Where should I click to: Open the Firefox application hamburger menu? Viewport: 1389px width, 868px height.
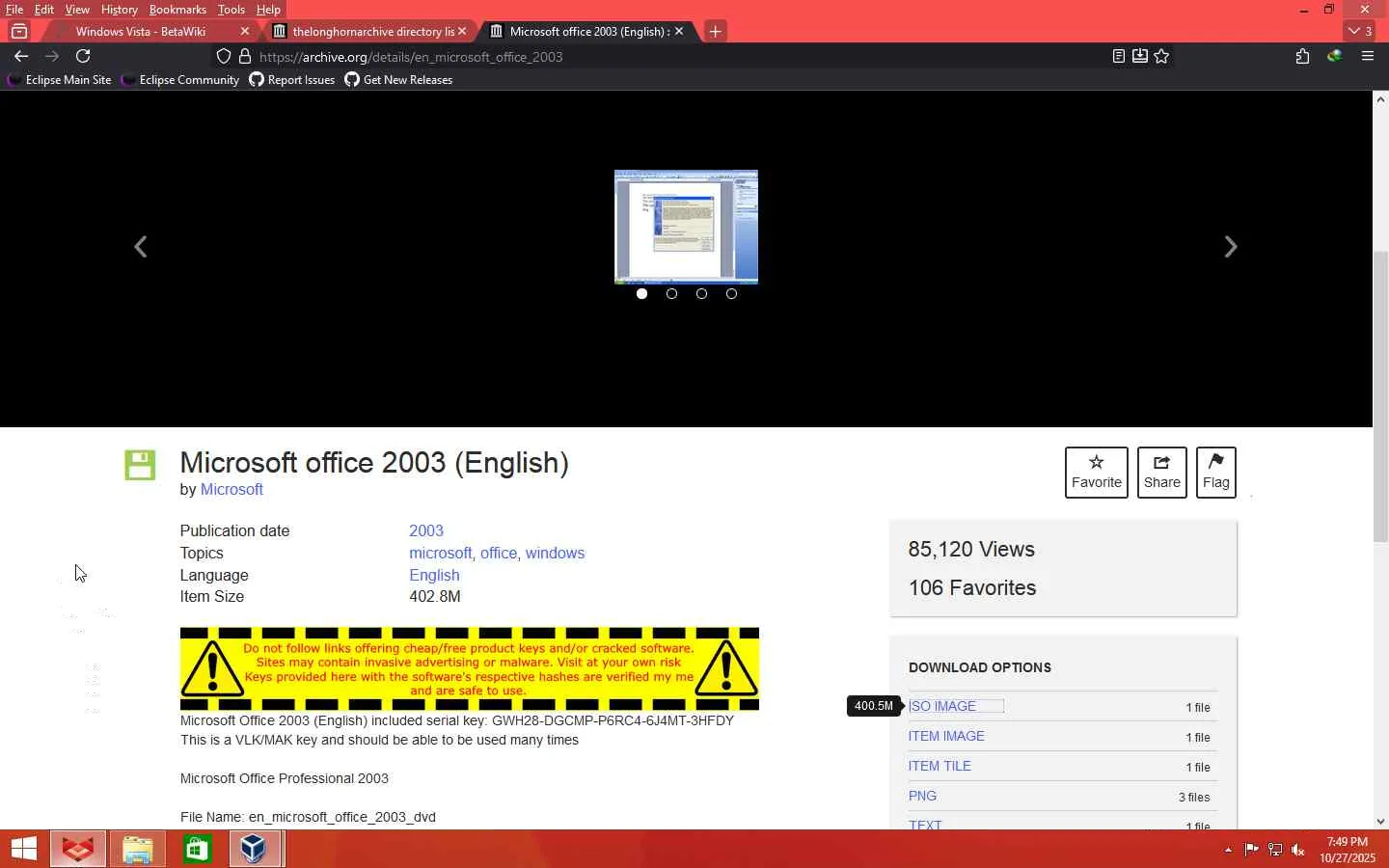1367,56
